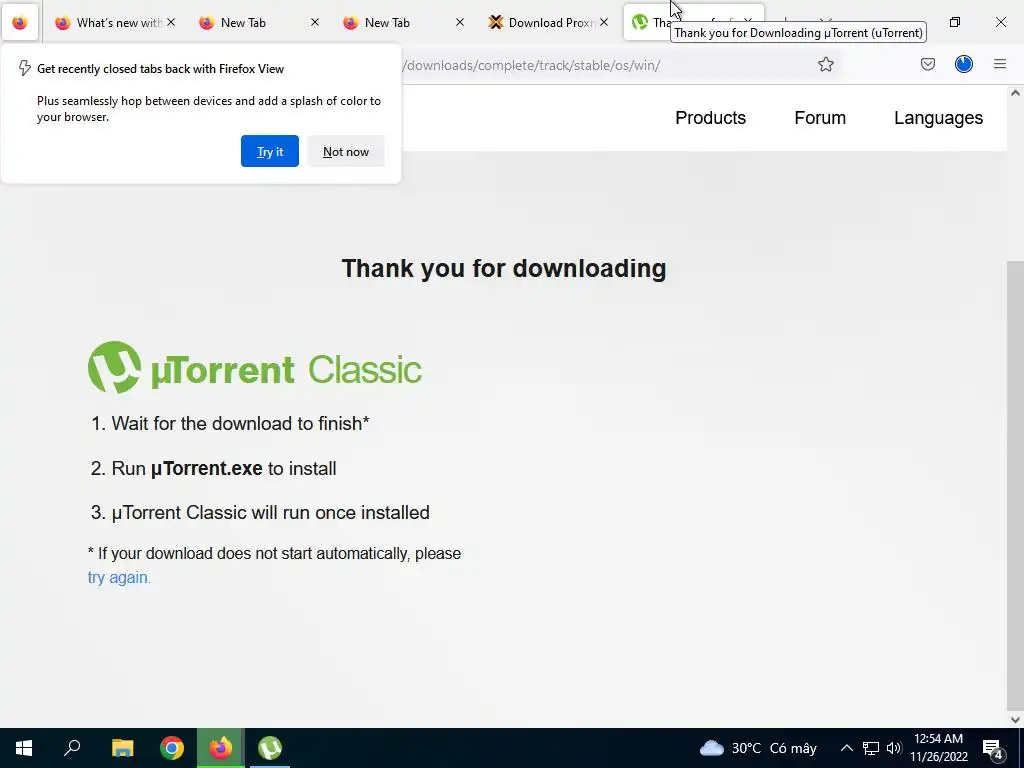This screenshot has width=1024, height=768.
Task: Click the Try it button
Action: tap(270, 151)
